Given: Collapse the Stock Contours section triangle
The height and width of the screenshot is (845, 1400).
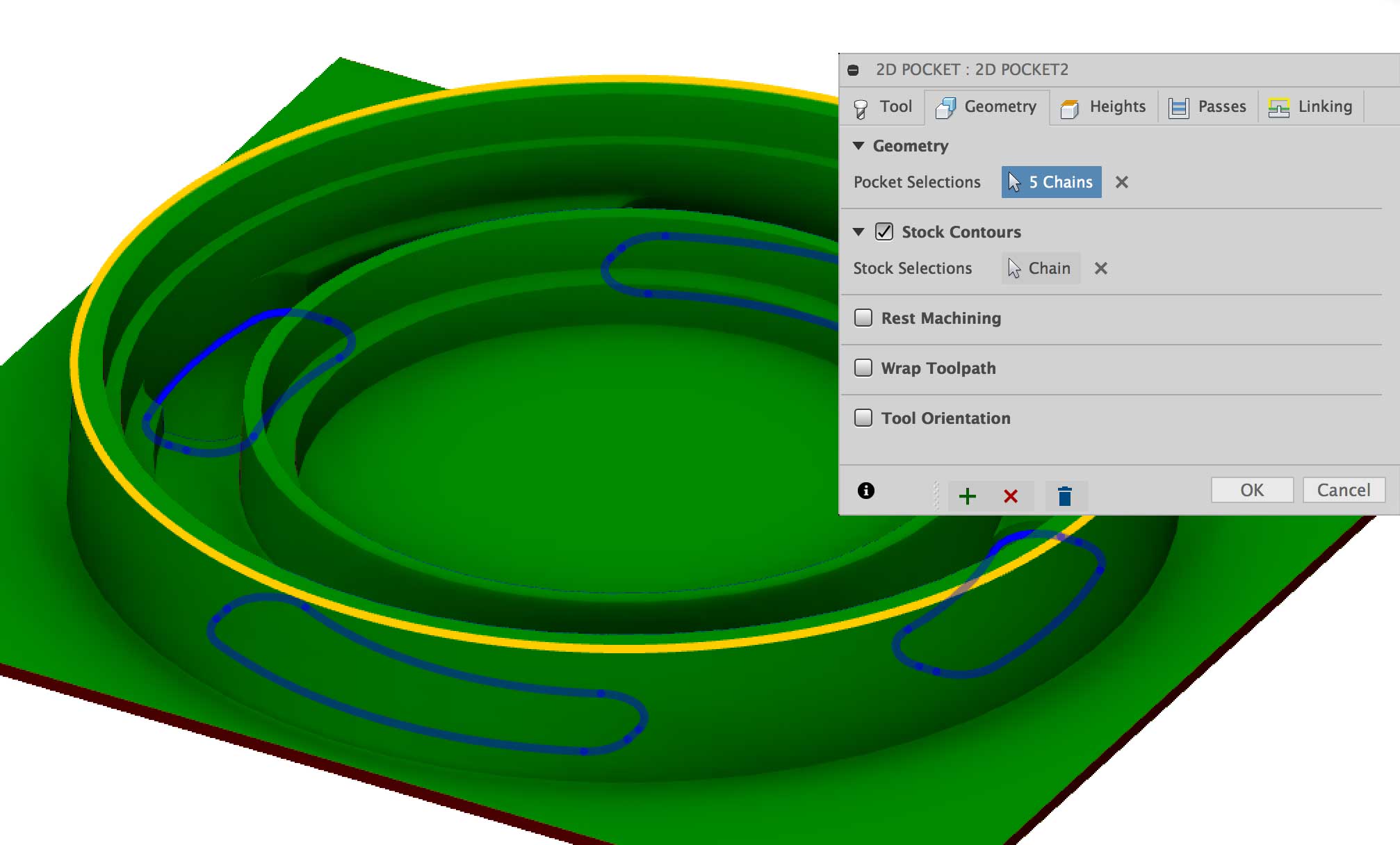Looking at the screenshot, I should click(858, 232).
